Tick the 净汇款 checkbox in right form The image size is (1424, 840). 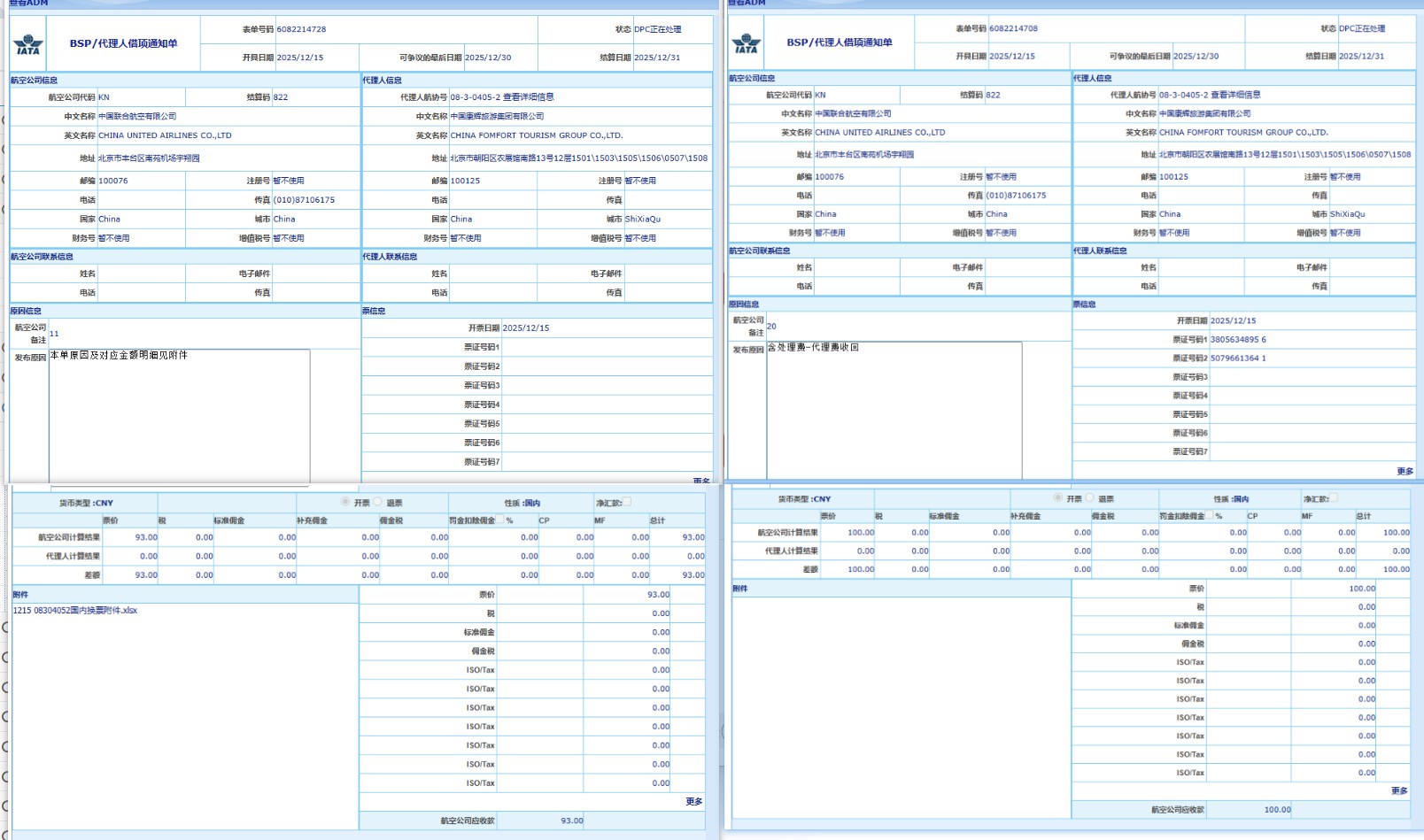tap(1333, 497)
